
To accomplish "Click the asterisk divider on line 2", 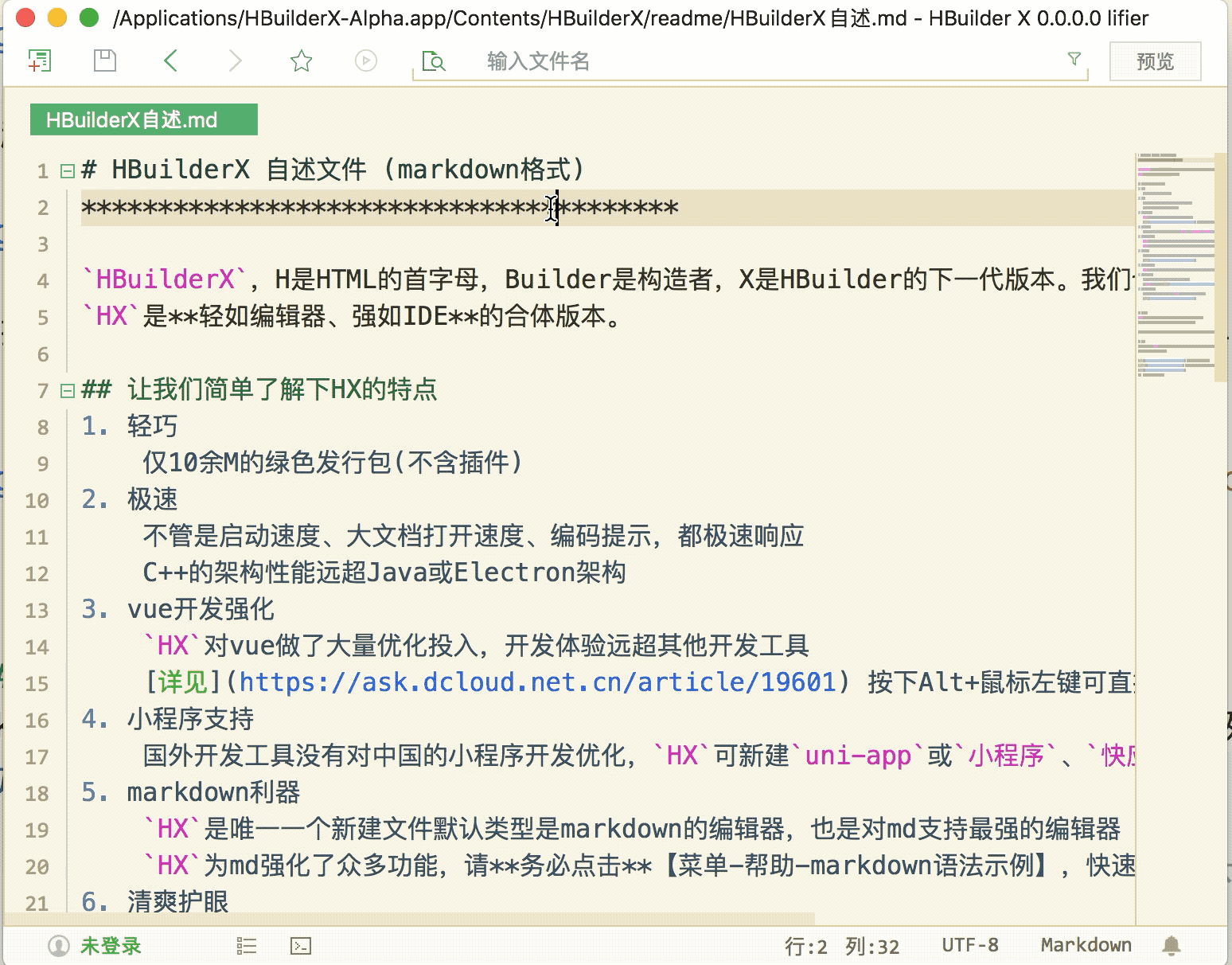I will pyautogui.click(x=380, y=208).
